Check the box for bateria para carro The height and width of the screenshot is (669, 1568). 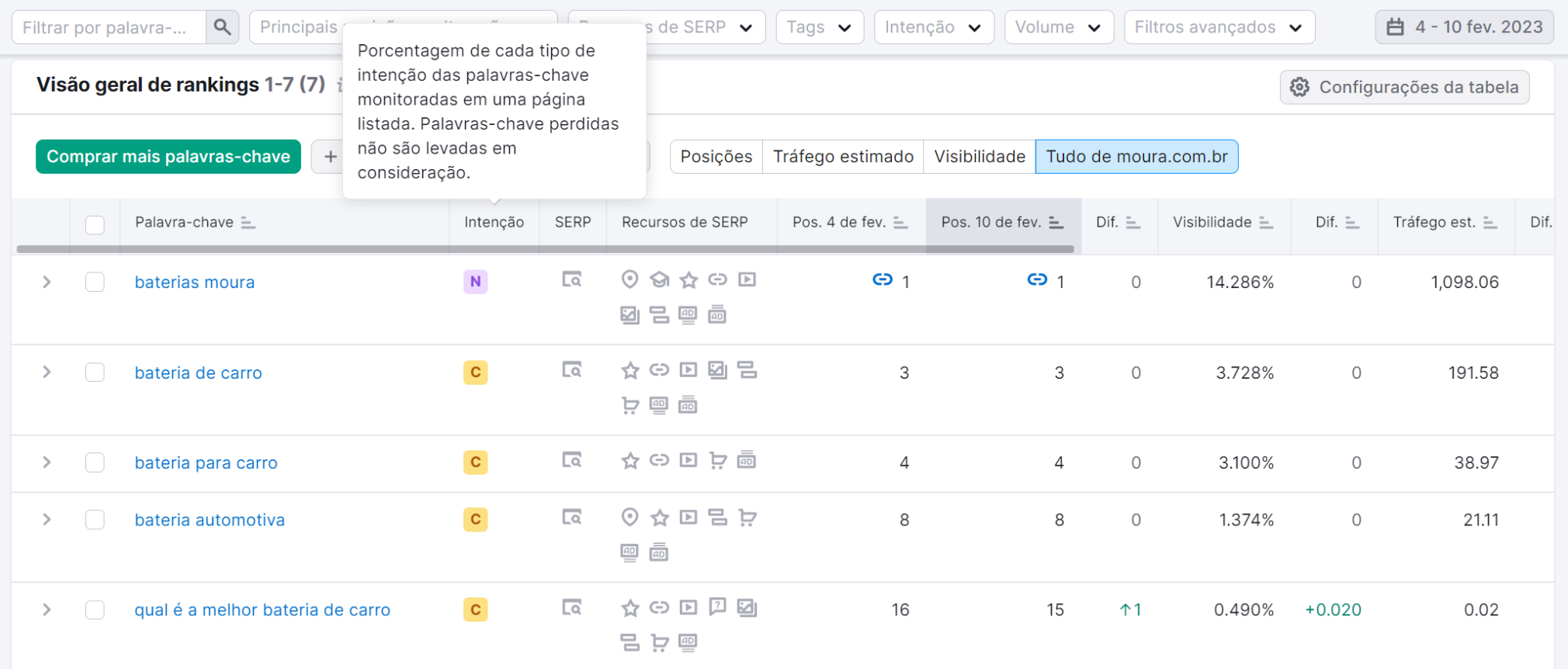[x=95, y=463]
